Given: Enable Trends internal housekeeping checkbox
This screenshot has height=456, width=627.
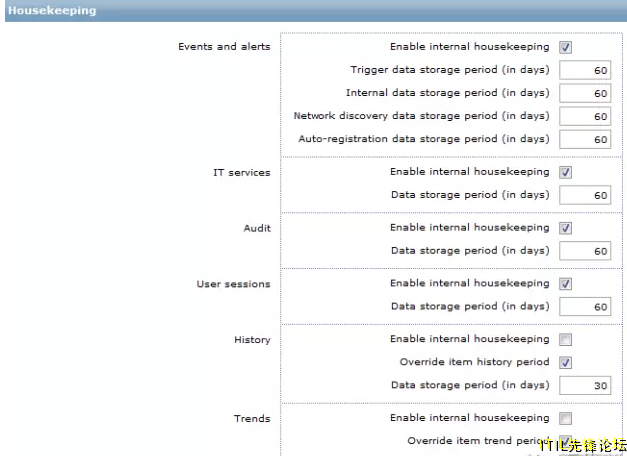Looking at the screenshot, I should click(x=565, y=418).
